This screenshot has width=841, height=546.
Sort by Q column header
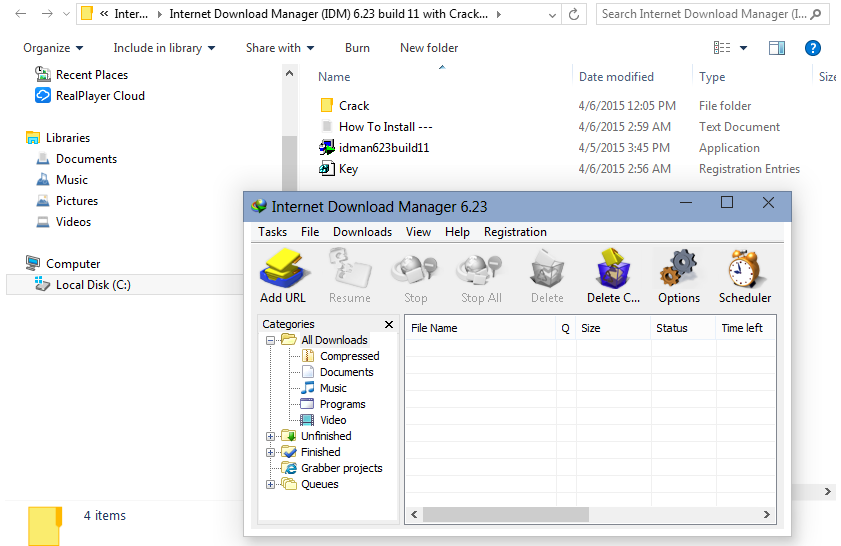[566, 328]
